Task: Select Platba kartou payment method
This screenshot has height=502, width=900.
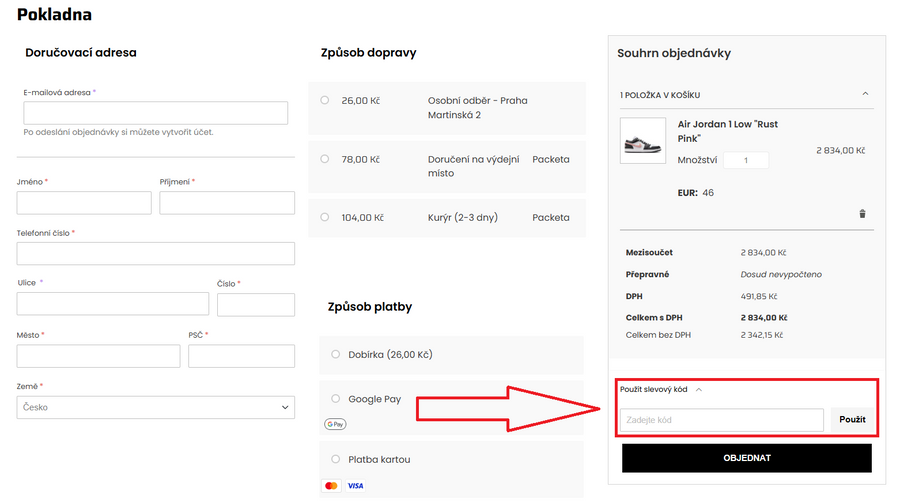Action: coord(336,459)
